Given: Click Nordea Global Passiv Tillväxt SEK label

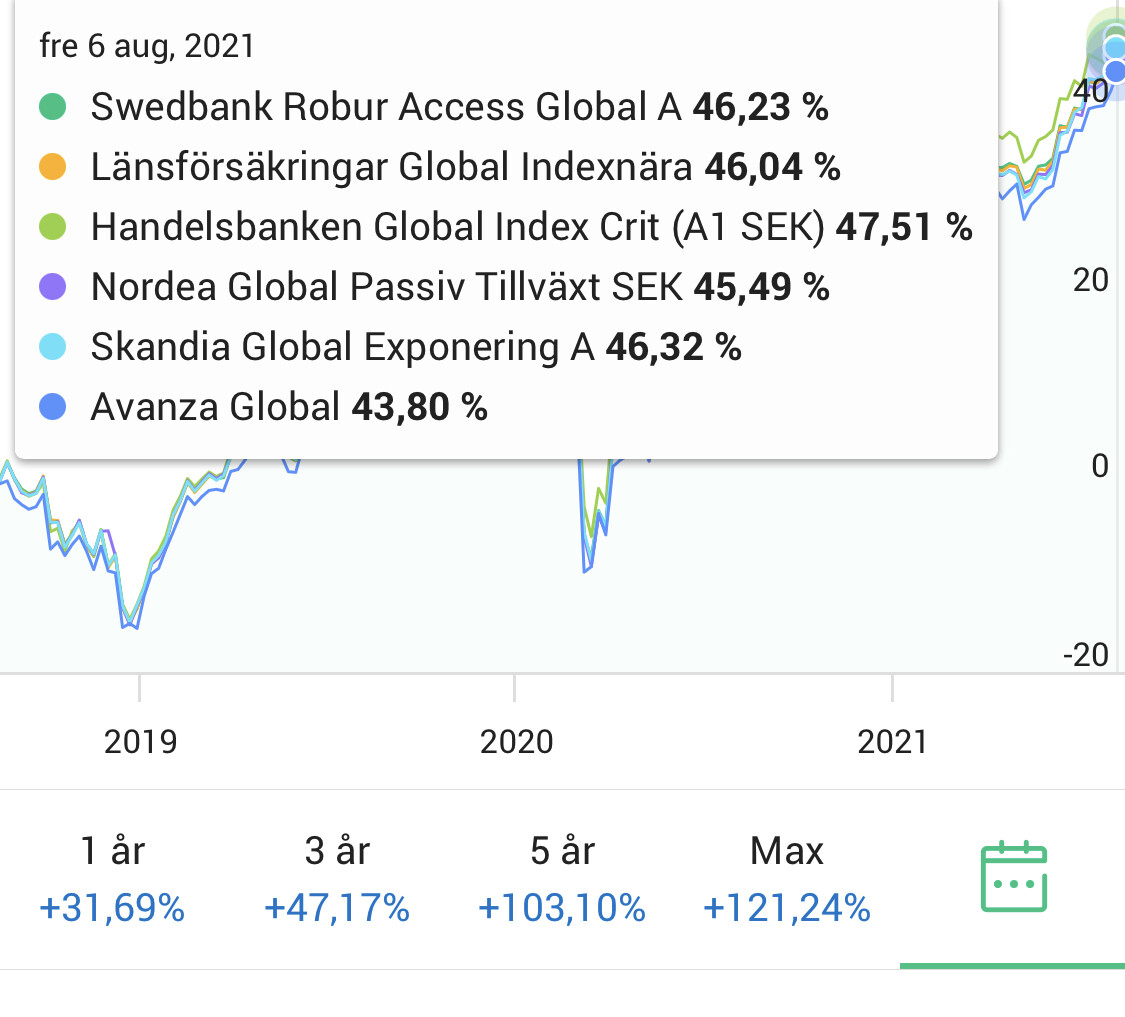Looking at the screenshot, I should [x=386, y=287].
